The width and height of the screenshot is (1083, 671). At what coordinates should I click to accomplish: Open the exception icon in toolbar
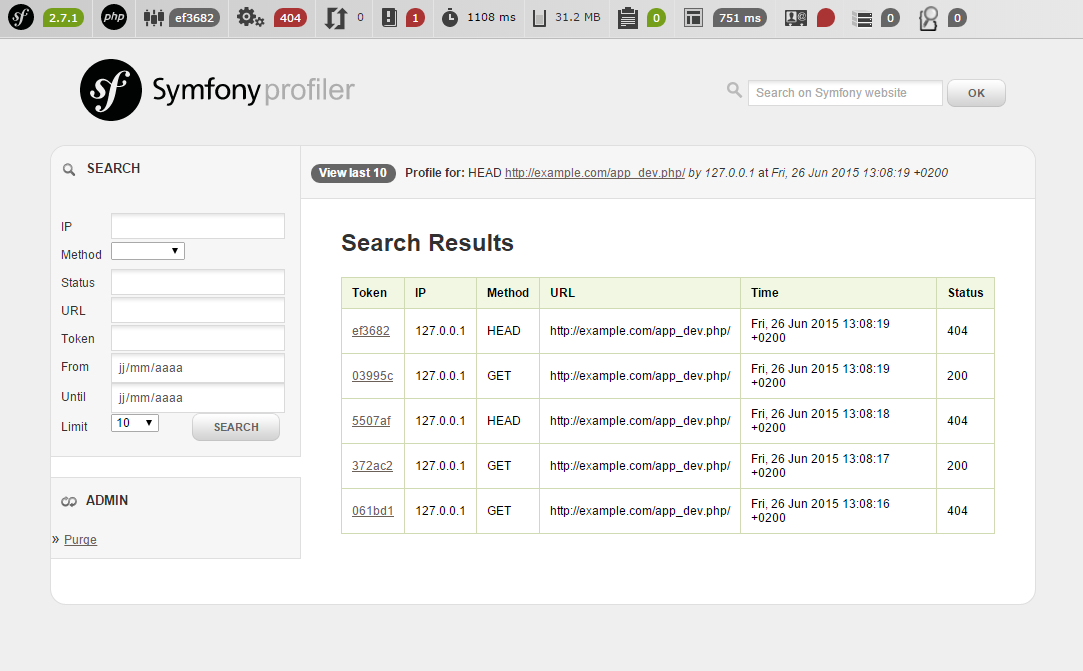[390, 17]
